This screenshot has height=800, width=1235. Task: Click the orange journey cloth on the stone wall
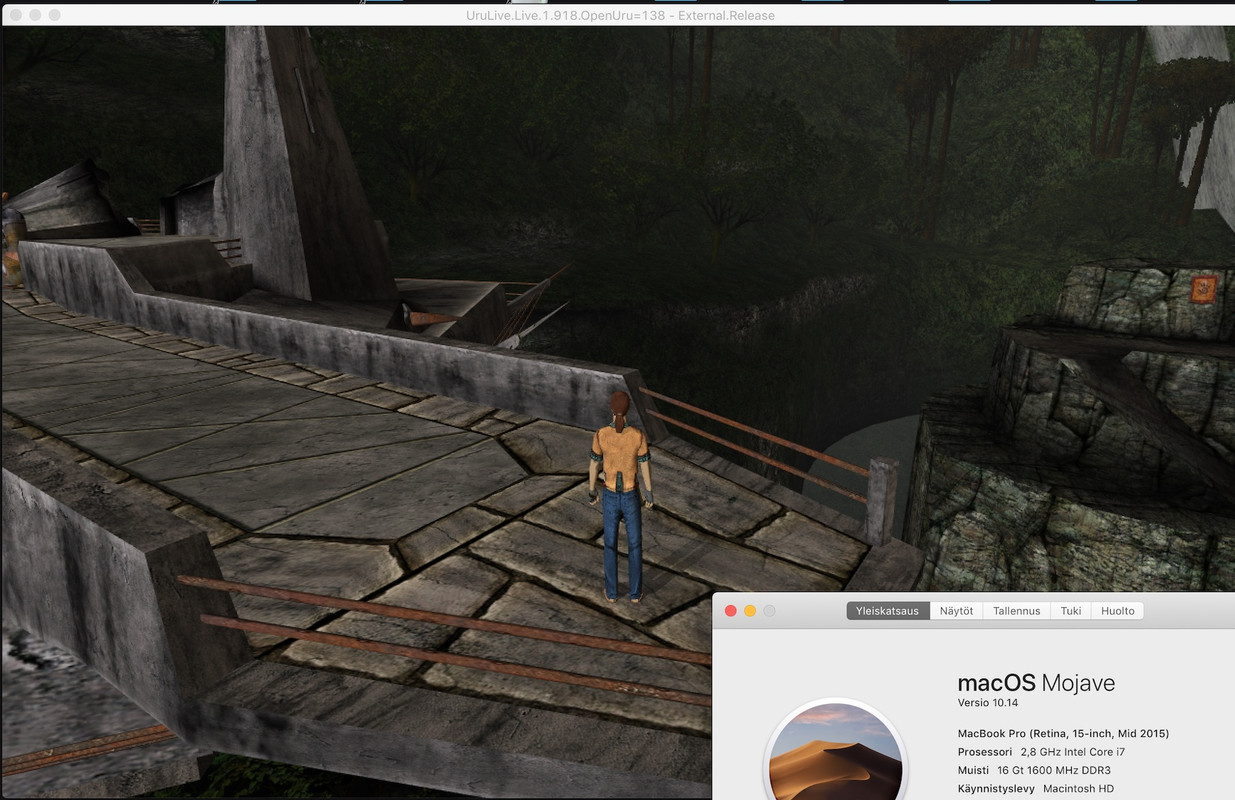pyautogui.click(x=1203, y=289)
